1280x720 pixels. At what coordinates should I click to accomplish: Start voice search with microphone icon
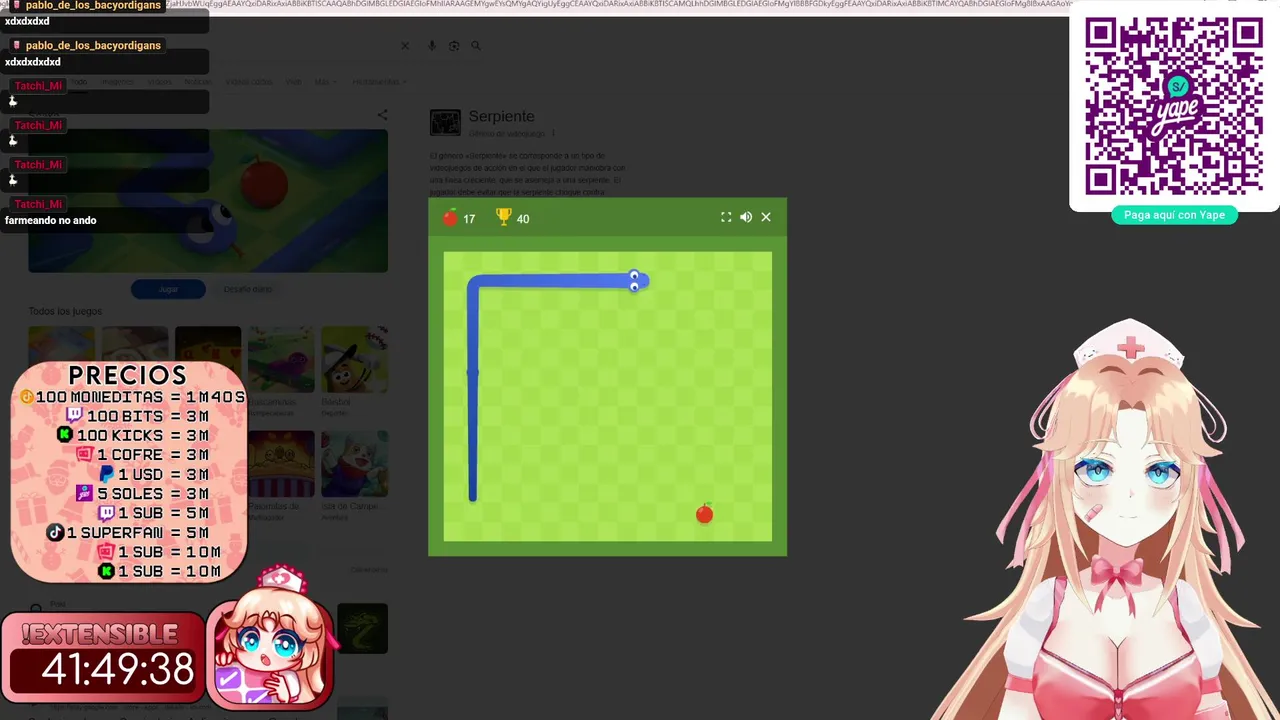432,45
